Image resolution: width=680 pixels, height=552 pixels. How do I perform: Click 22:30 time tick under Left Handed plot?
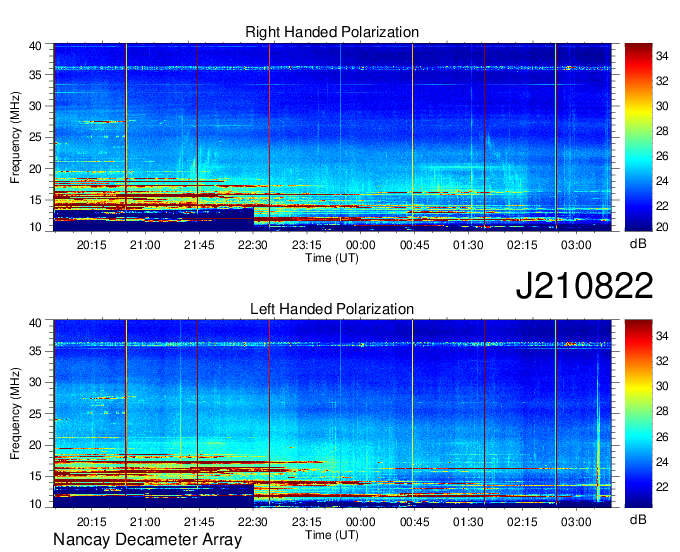[x=253, y=522]
